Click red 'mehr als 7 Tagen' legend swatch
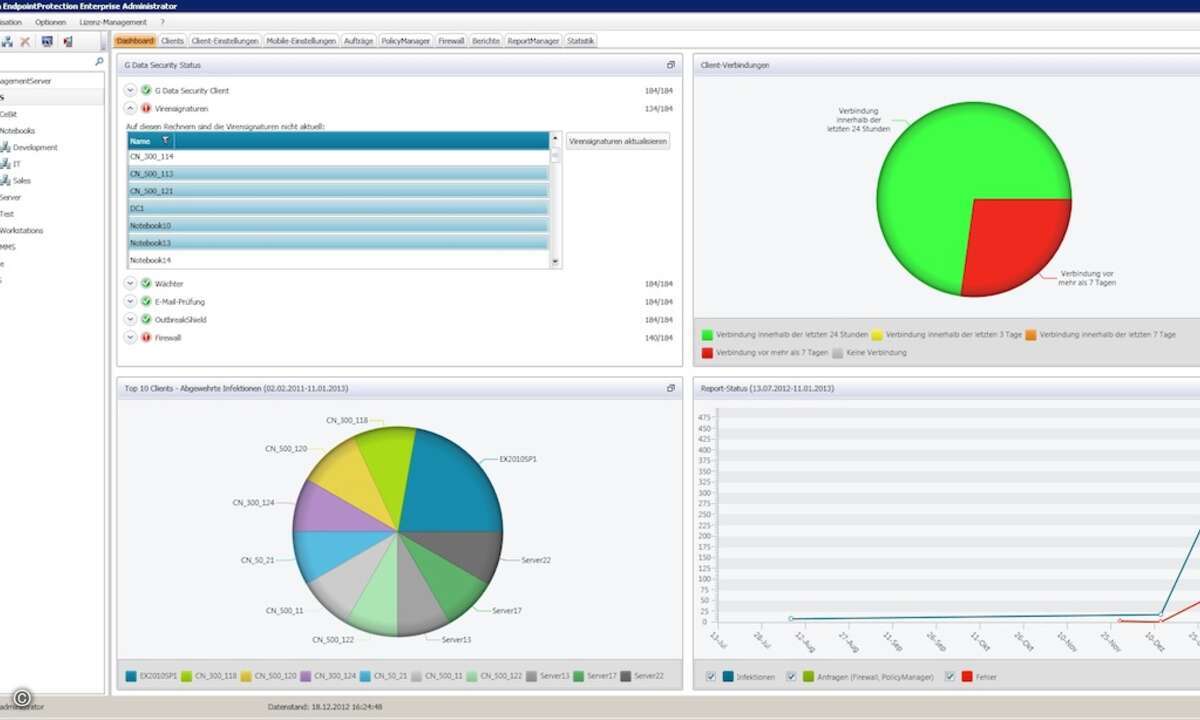1200x720 pixels. [x=708, y=353]
